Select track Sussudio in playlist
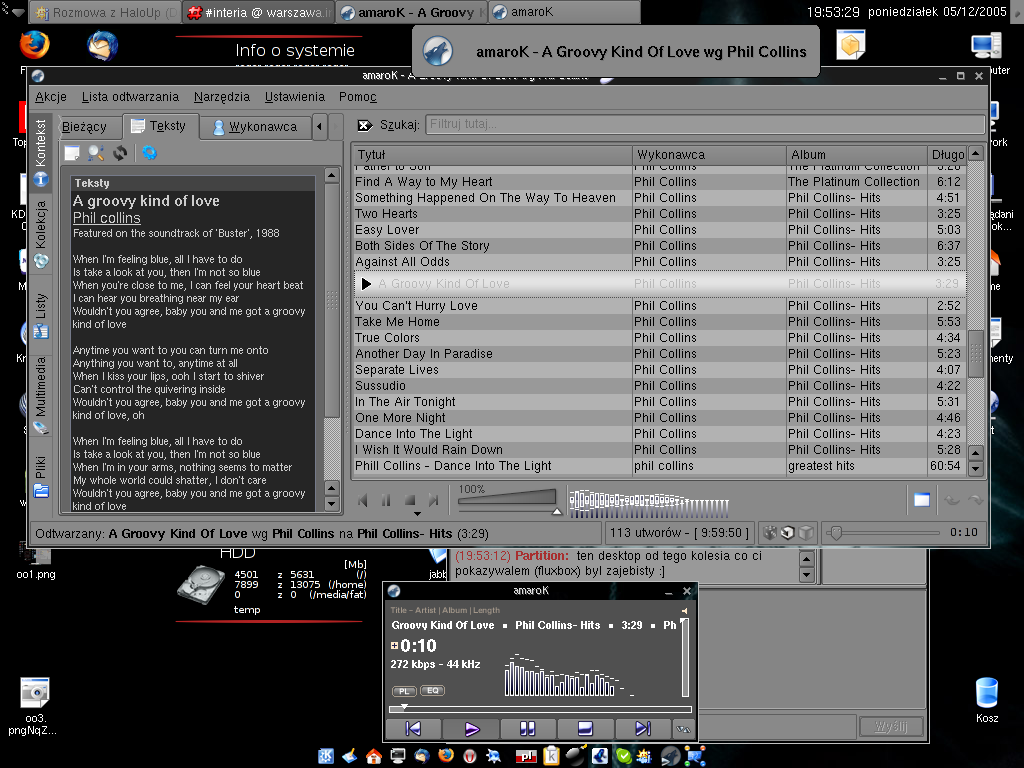This screenshot has width=1024, height=768. point(660,385)
